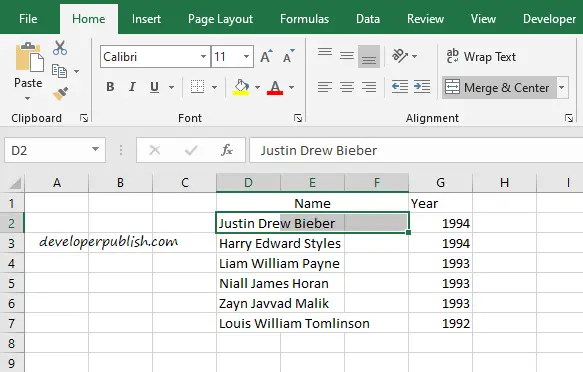Viewport: 583px width, 372px height.
Task: Click the Decrease Font Size icon
Action: [x=289, y=56]
